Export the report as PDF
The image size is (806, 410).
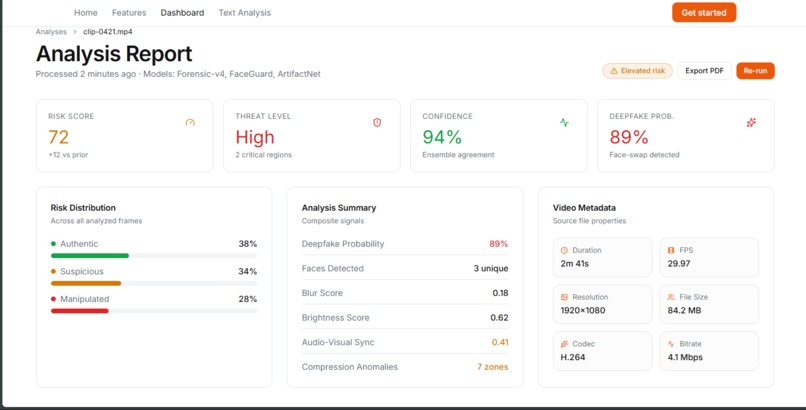(x=704, y=71)
